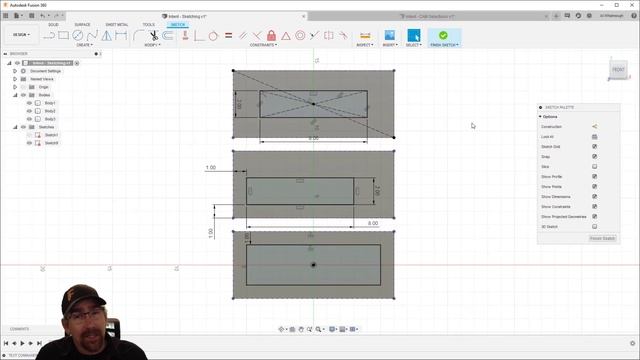Apply the Midpoint triangle constraint
The image size is (640, 360).
click(x=286, y=36)
